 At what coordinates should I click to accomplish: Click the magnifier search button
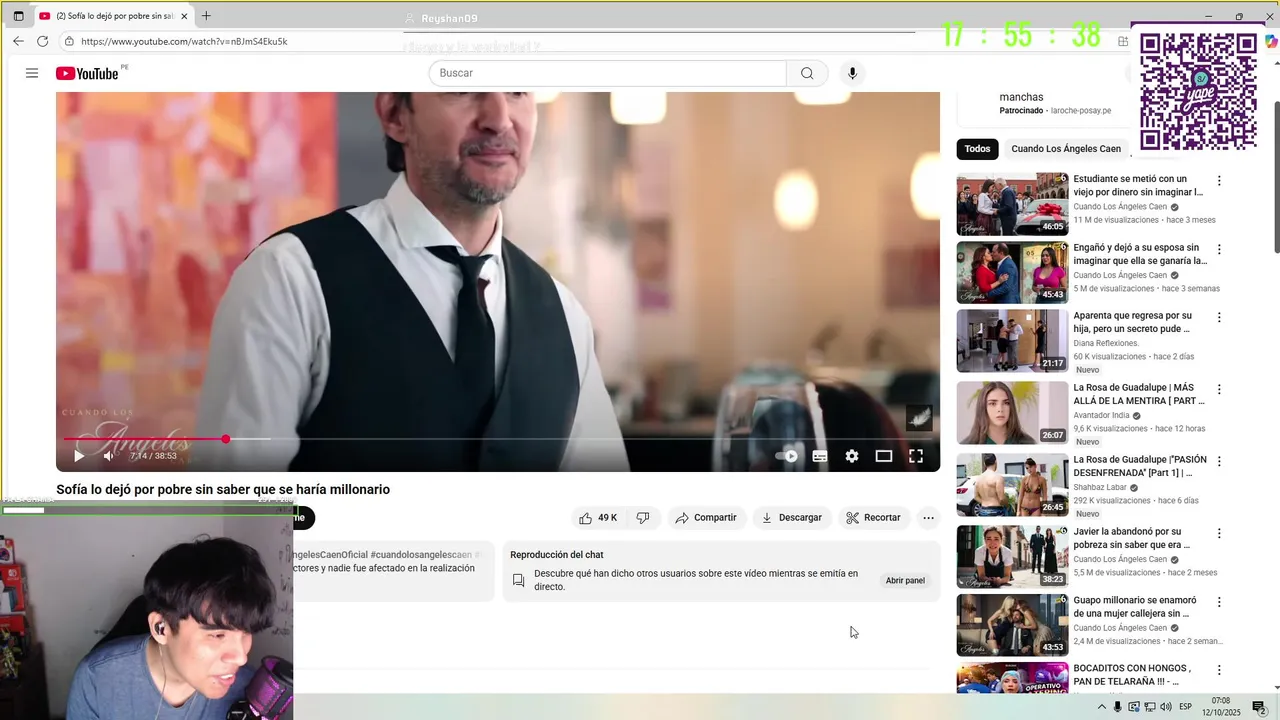pyautogui.click(x=807, y=73)
